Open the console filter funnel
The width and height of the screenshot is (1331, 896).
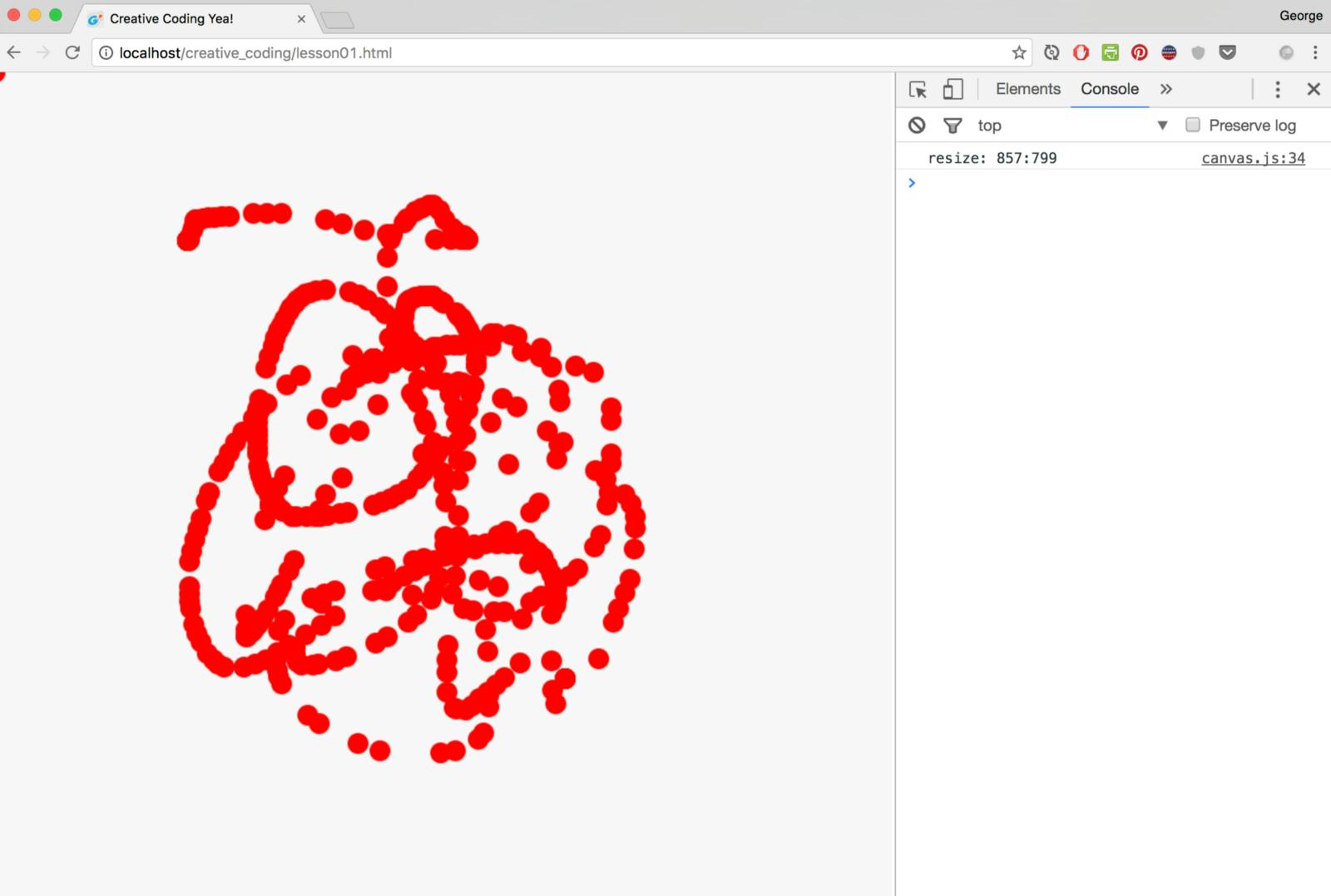click(x=952, y=126)
